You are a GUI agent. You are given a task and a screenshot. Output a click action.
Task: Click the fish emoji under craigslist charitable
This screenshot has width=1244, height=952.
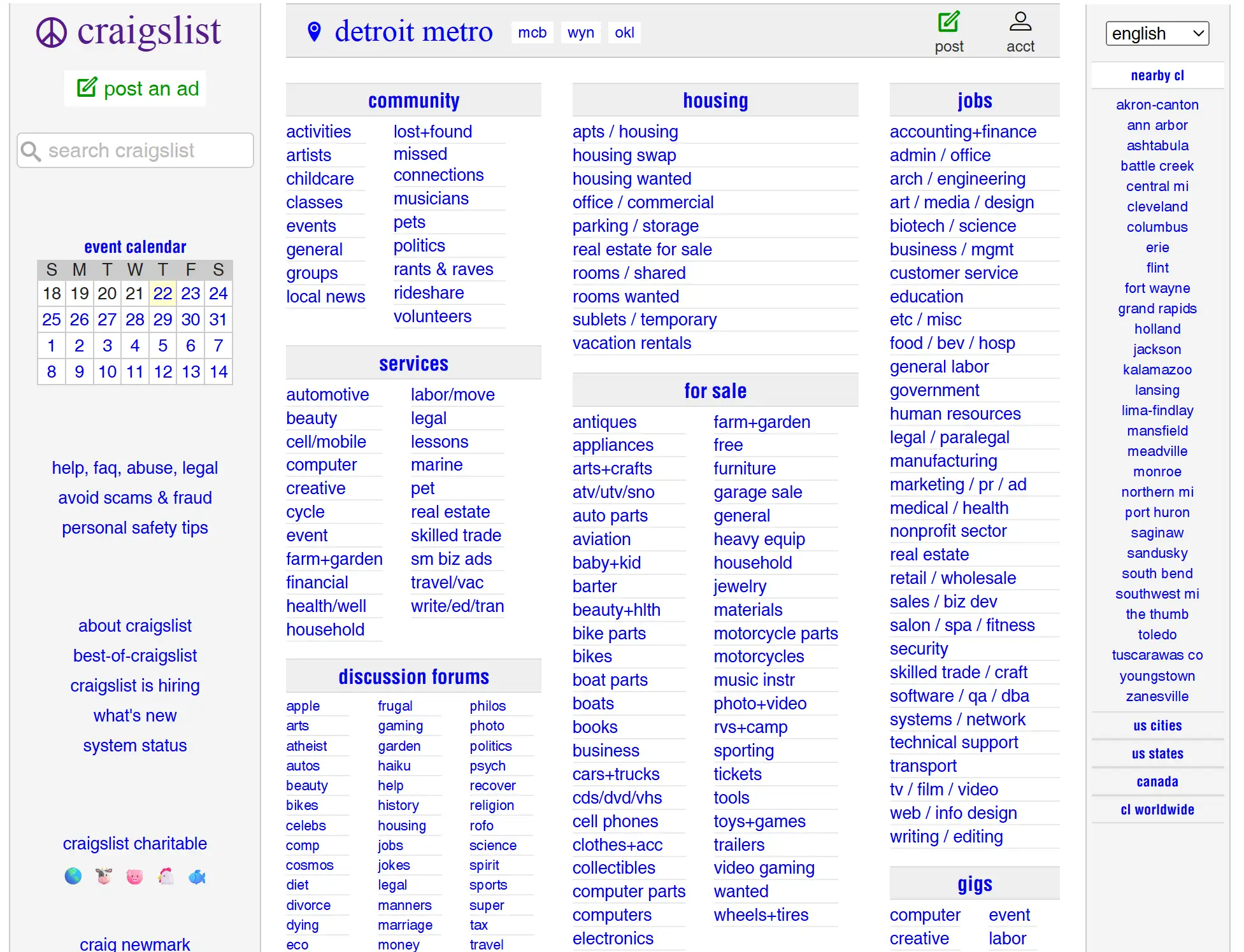click(x=197, y=876)
